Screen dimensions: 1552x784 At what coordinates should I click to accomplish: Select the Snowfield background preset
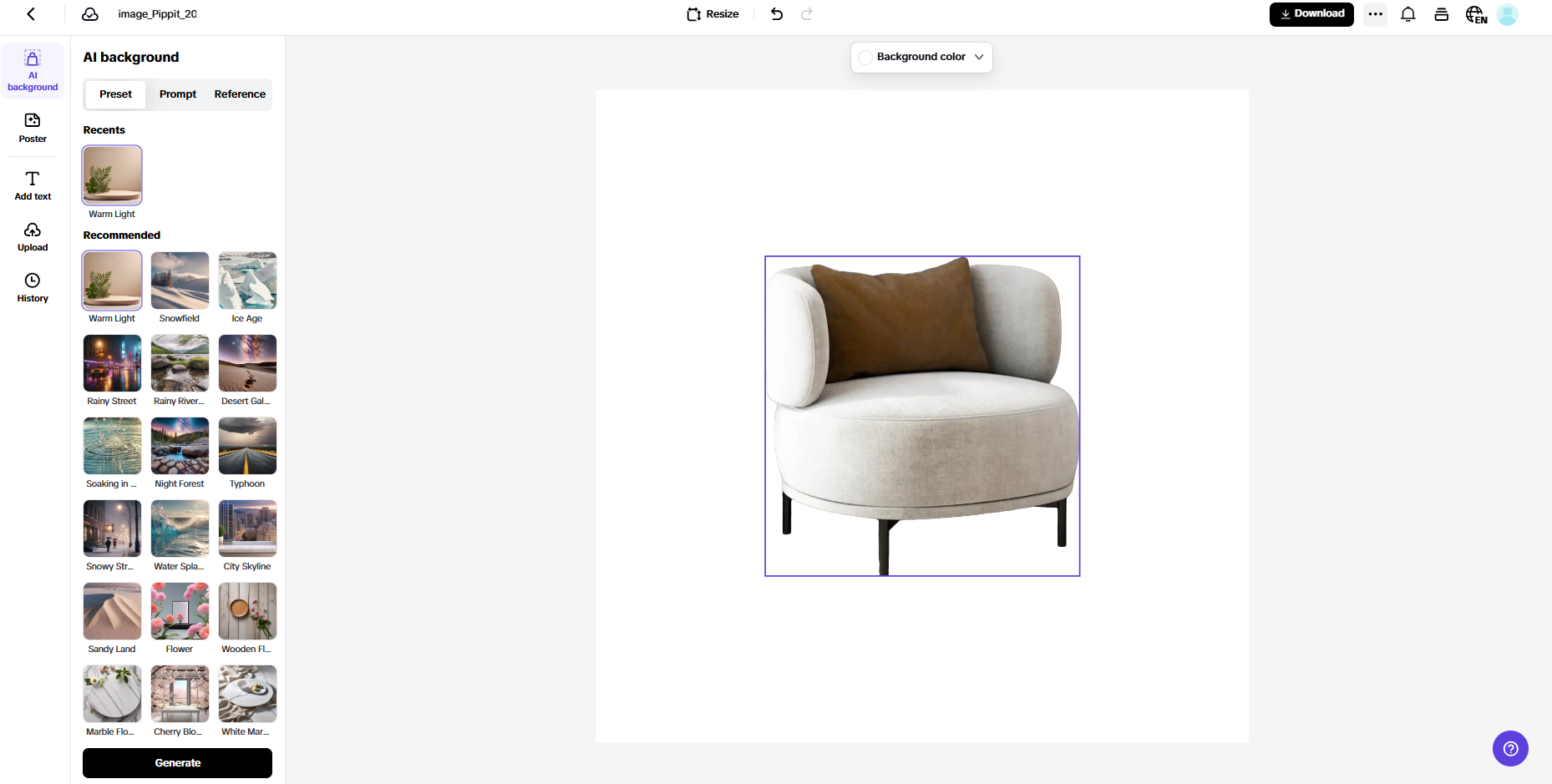180,281
